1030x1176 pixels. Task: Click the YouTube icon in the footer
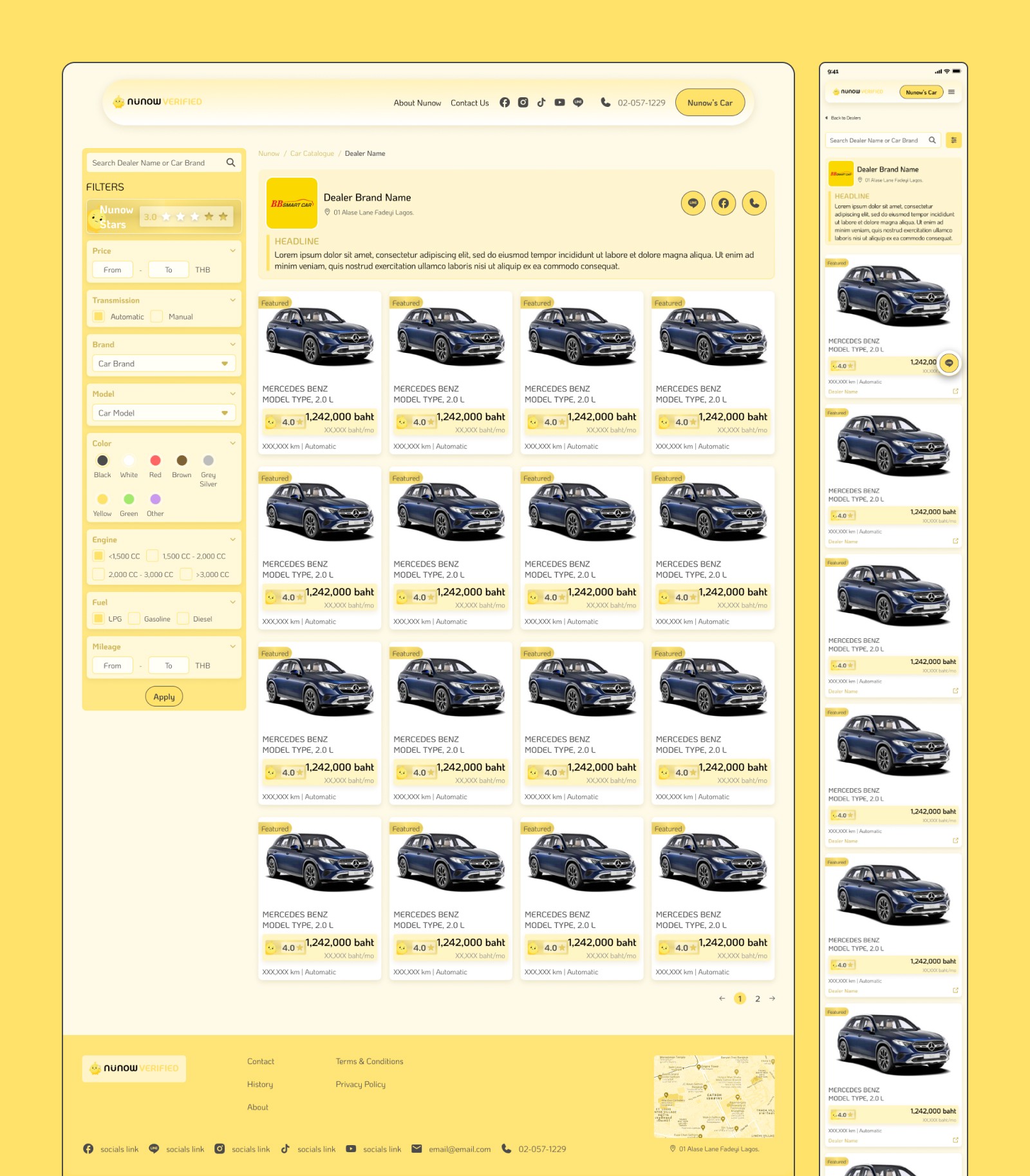point(351,1149)
